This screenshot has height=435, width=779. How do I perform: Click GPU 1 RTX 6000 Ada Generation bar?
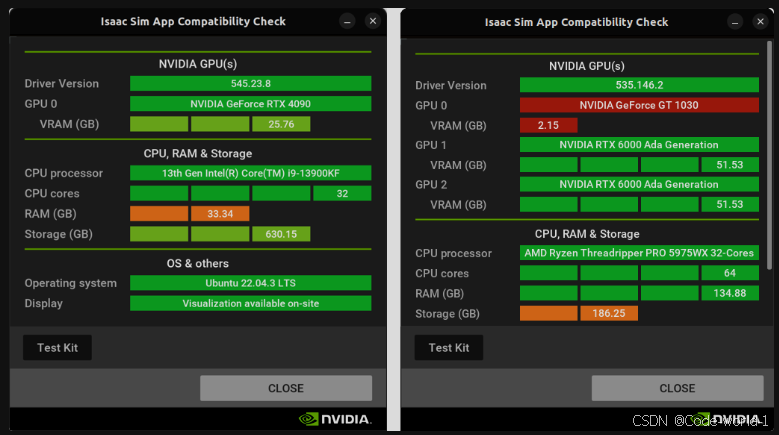(x=639, y=145)
